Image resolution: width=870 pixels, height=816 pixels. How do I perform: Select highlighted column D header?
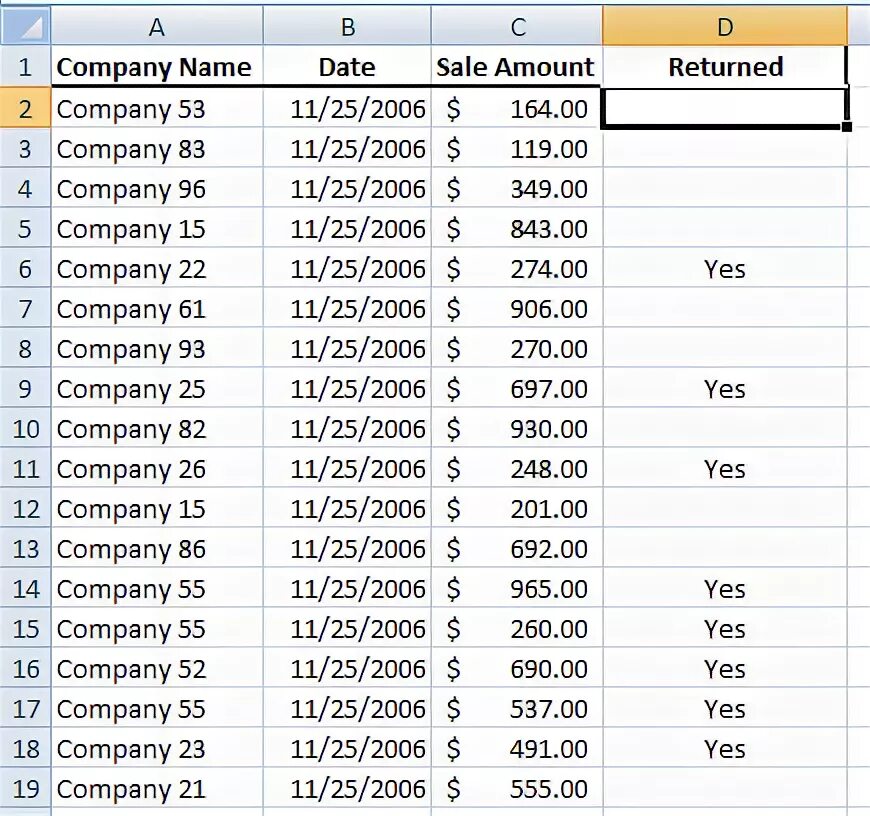(725, 27)
